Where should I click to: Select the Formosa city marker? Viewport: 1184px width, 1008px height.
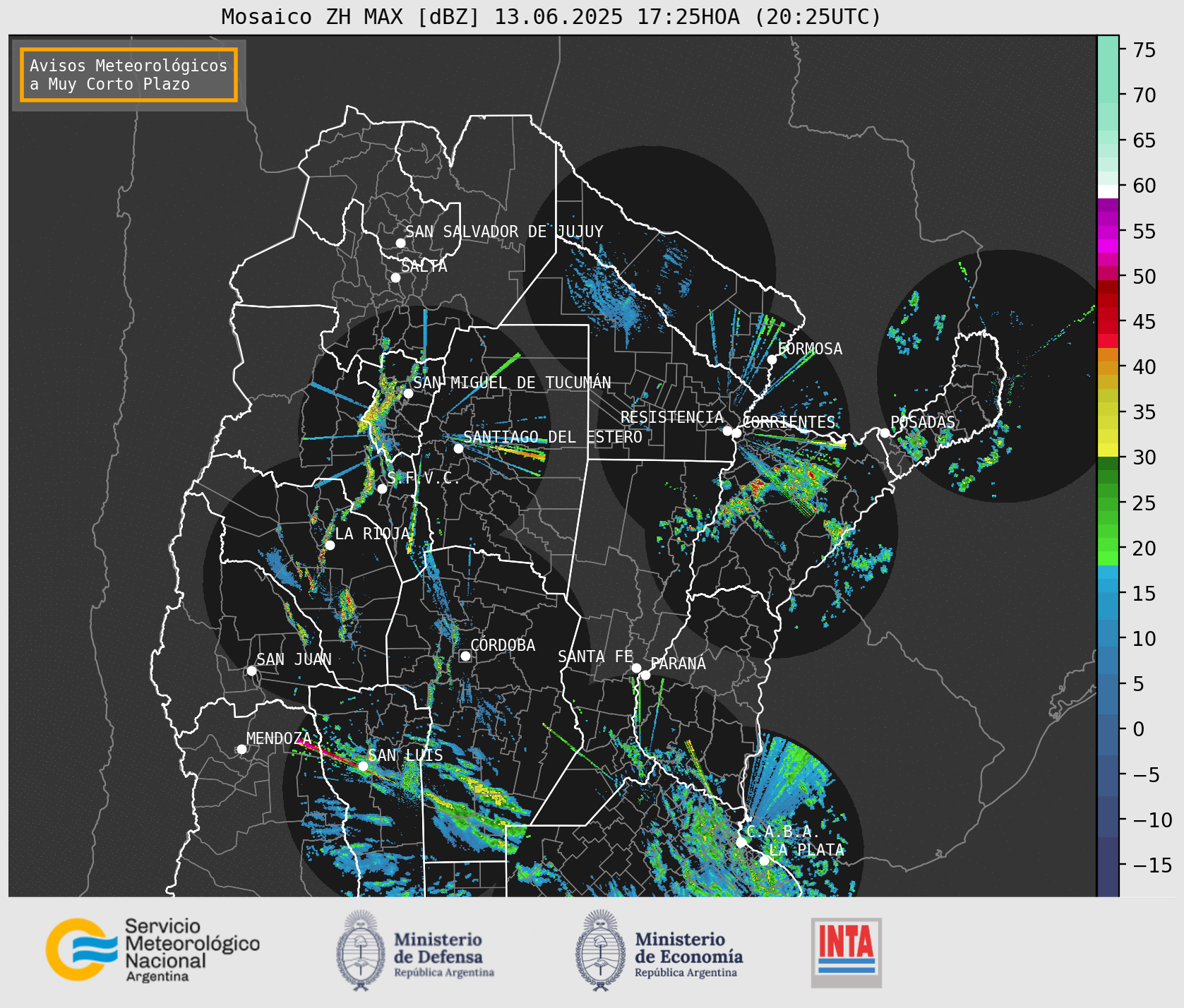772,359
